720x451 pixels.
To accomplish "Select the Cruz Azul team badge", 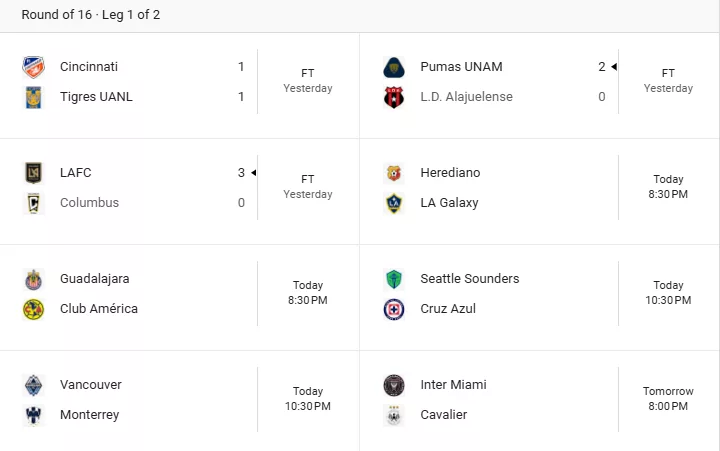I will pyautogui.click(x=394, y=309).
